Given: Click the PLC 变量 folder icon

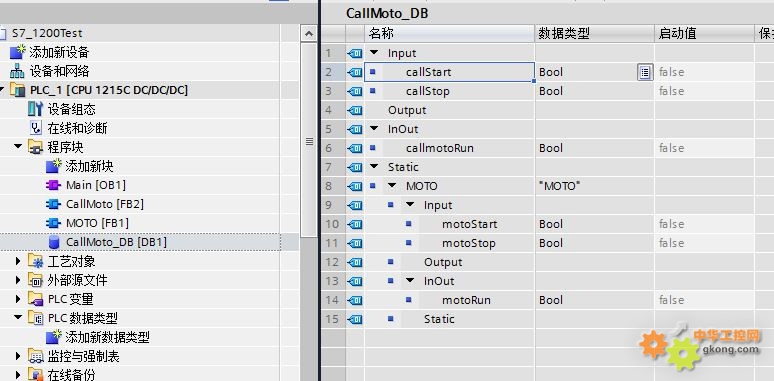Looking at the screenshot, I should [x=36, y=299].
